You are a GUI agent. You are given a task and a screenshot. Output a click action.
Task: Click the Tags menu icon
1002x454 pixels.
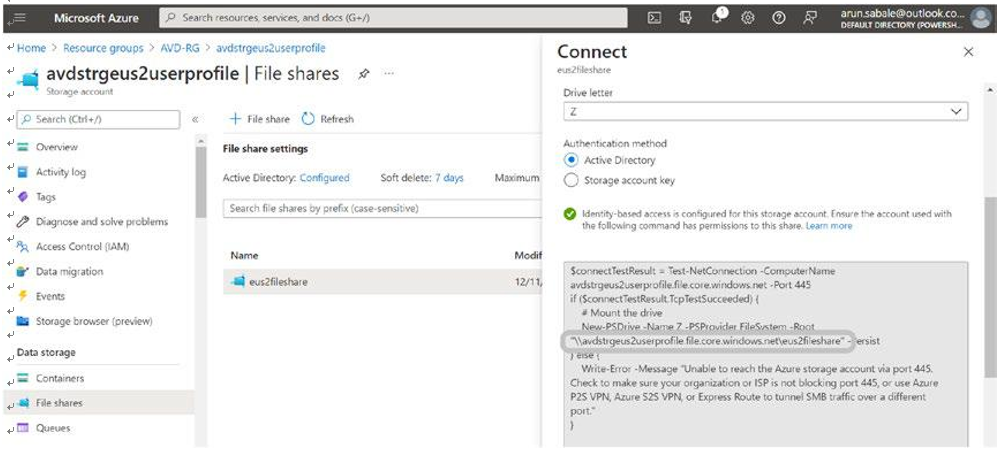coord(23,197)
